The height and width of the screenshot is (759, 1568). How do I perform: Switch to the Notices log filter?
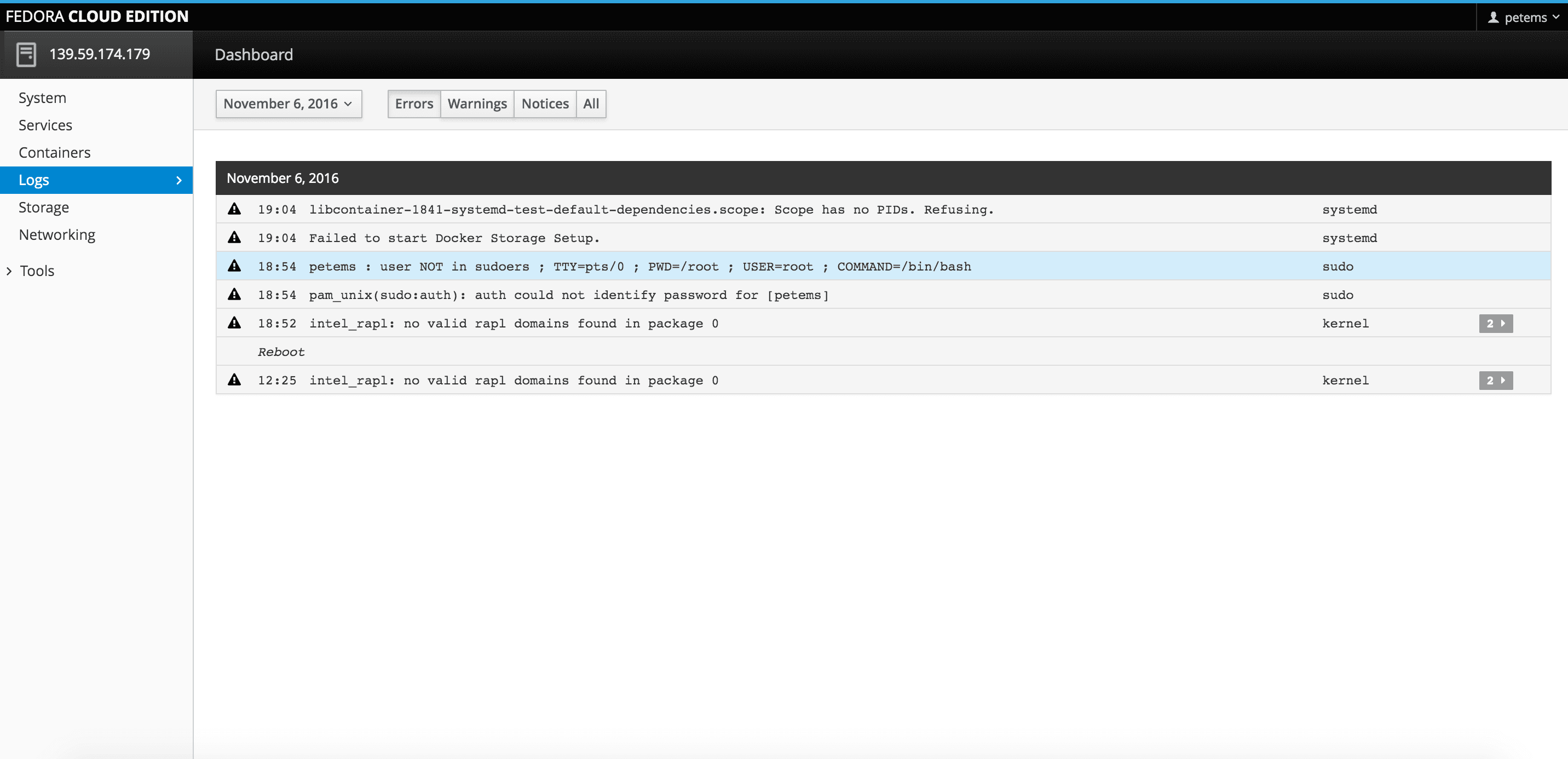click(545, 104)
